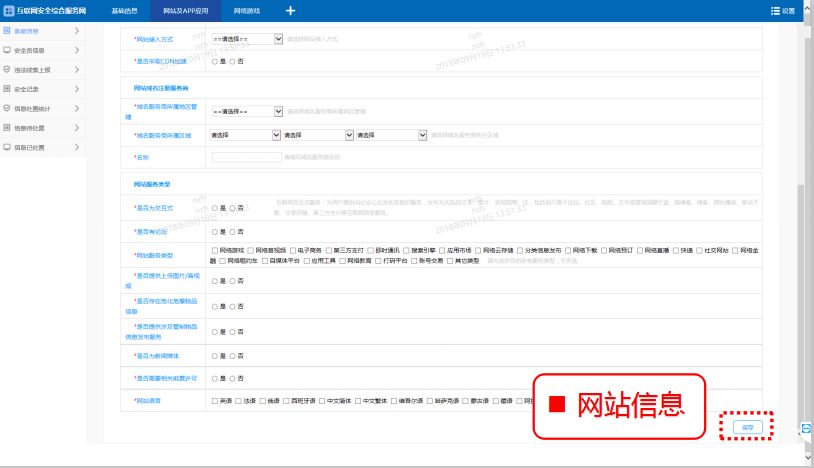The width and height of the screenshot is (814, 468).
Task: Open 安全记录 in the sidebar
Action: (x=26, y=89)
